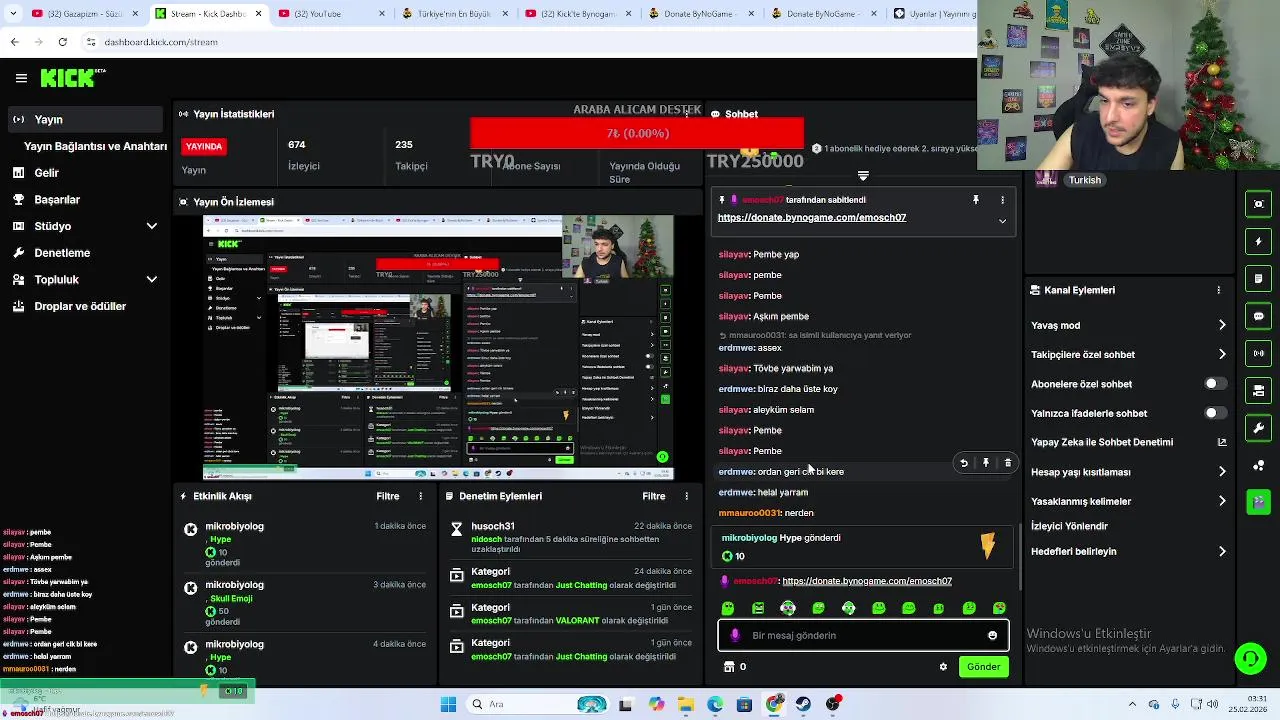Viewport: 1280px width, 720px height.
Task: Unpin the pinned message using the pin icon
Action: [x=976, y=200]
